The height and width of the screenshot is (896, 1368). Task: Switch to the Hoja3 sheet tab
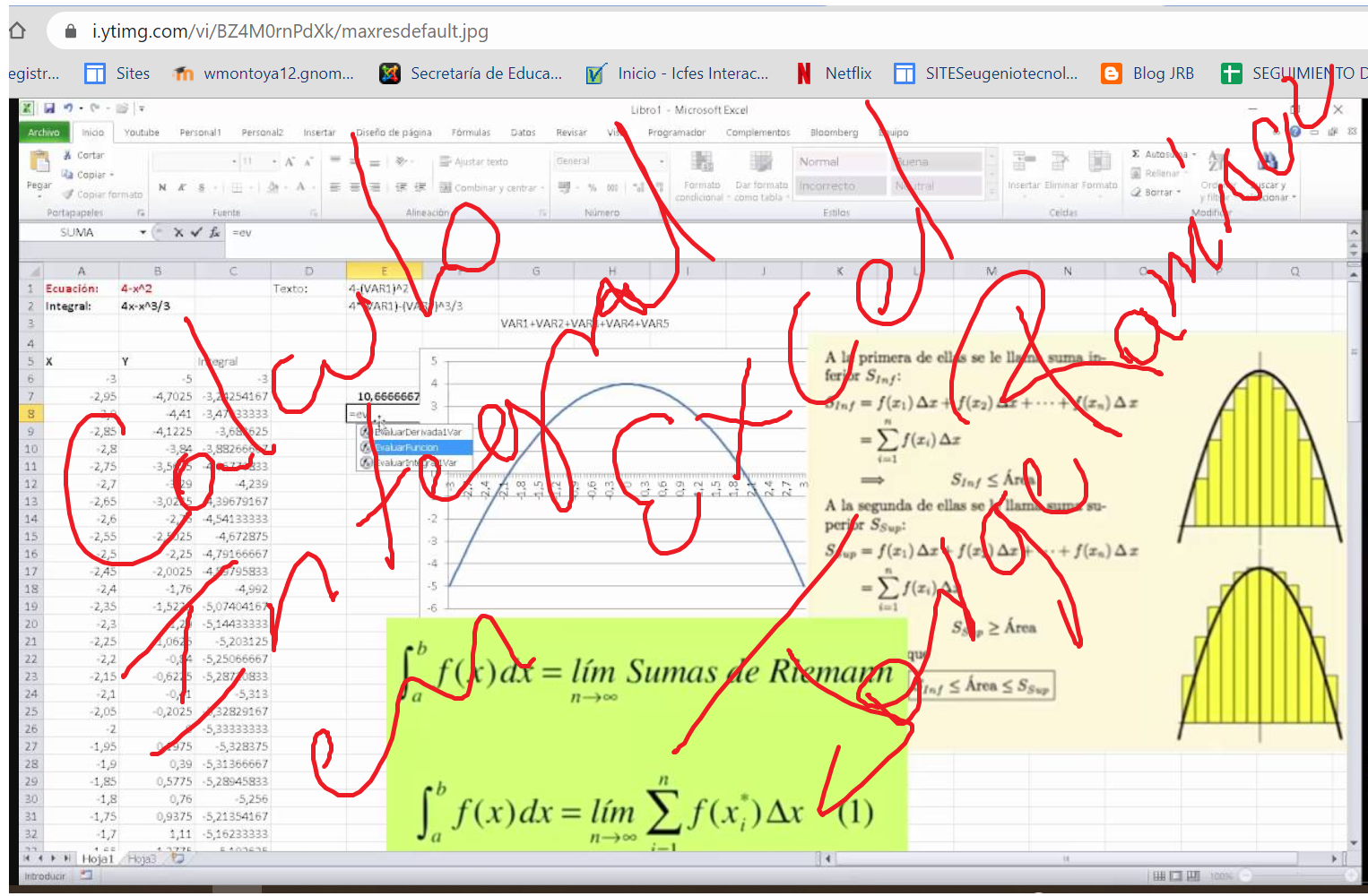tap(142, 857)
